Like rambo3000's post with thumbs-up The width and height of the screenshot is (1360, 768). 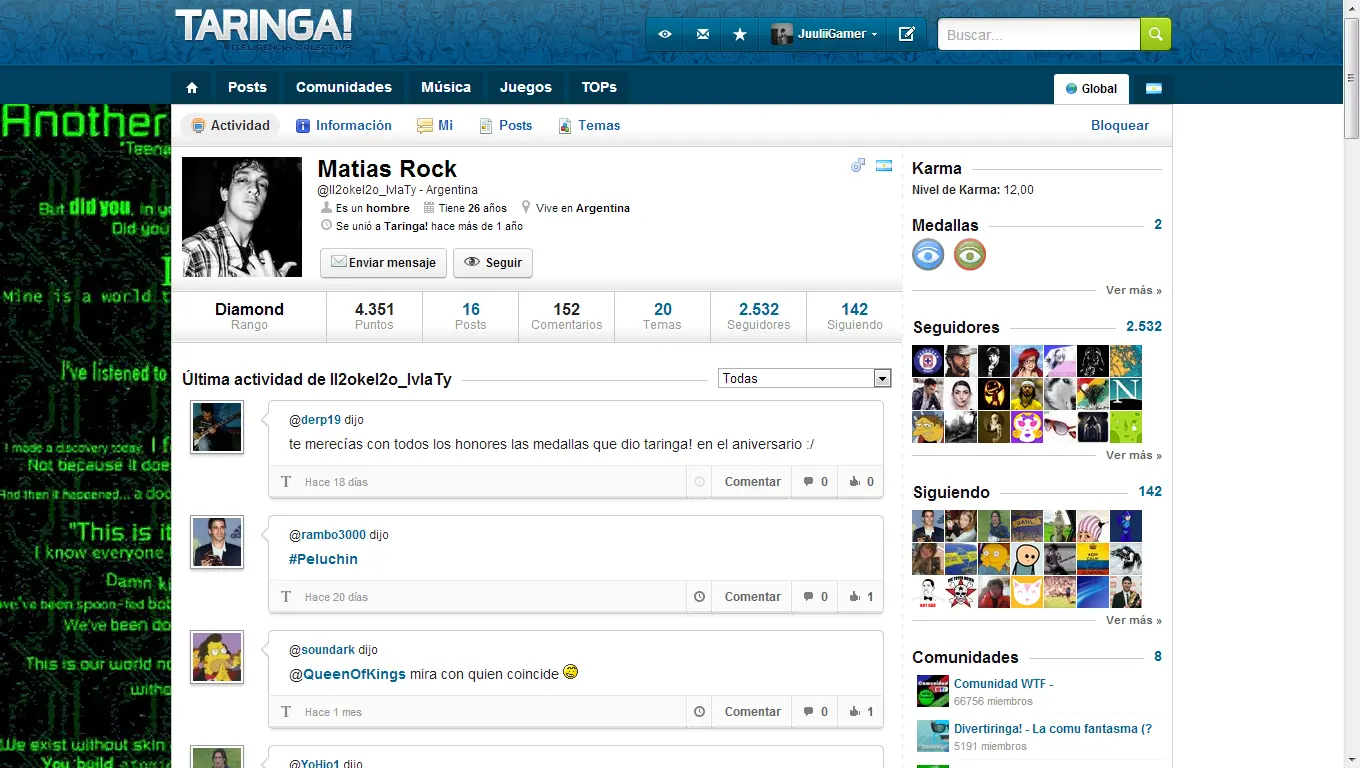pos(861,597)
